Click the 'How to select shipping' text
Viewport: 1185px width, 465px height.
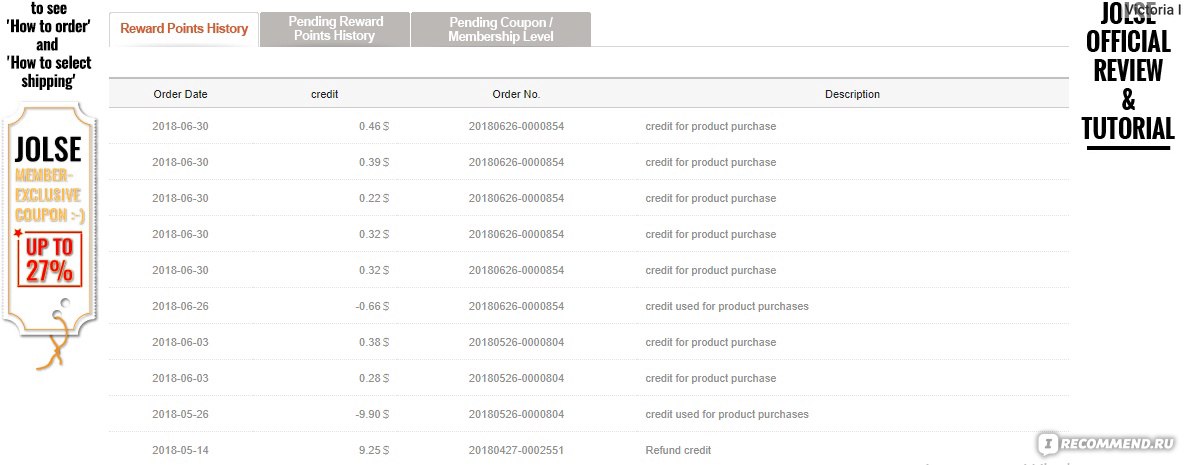[48, 71]
